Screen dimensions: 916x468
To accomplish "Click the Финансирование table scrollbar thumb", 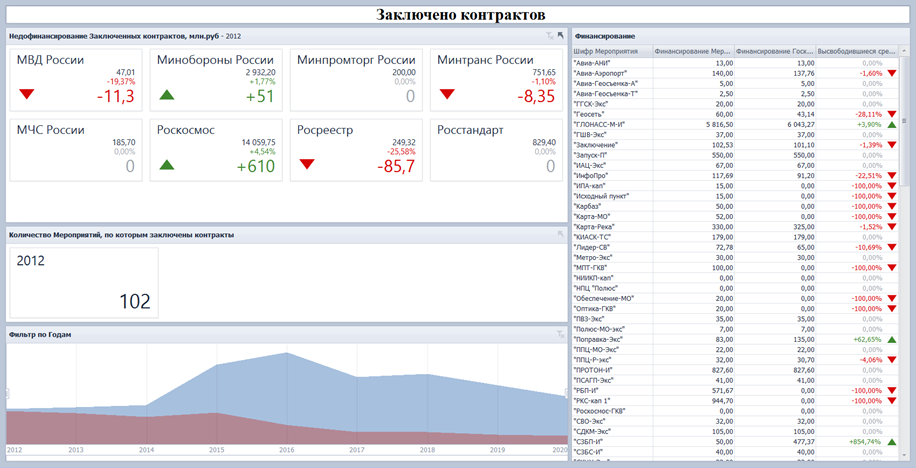I will point(905,120).
